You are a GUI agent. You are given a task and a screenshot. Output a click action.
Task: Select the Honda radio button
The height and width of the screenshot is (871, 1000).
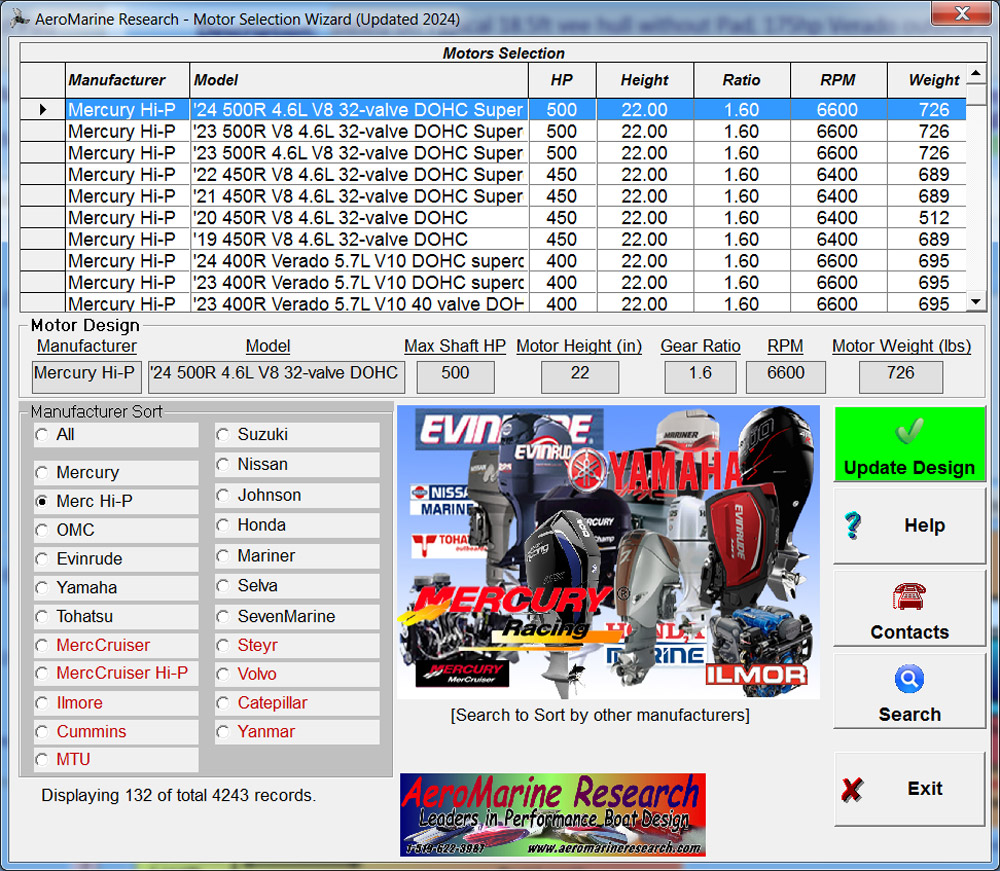point(223,525)
